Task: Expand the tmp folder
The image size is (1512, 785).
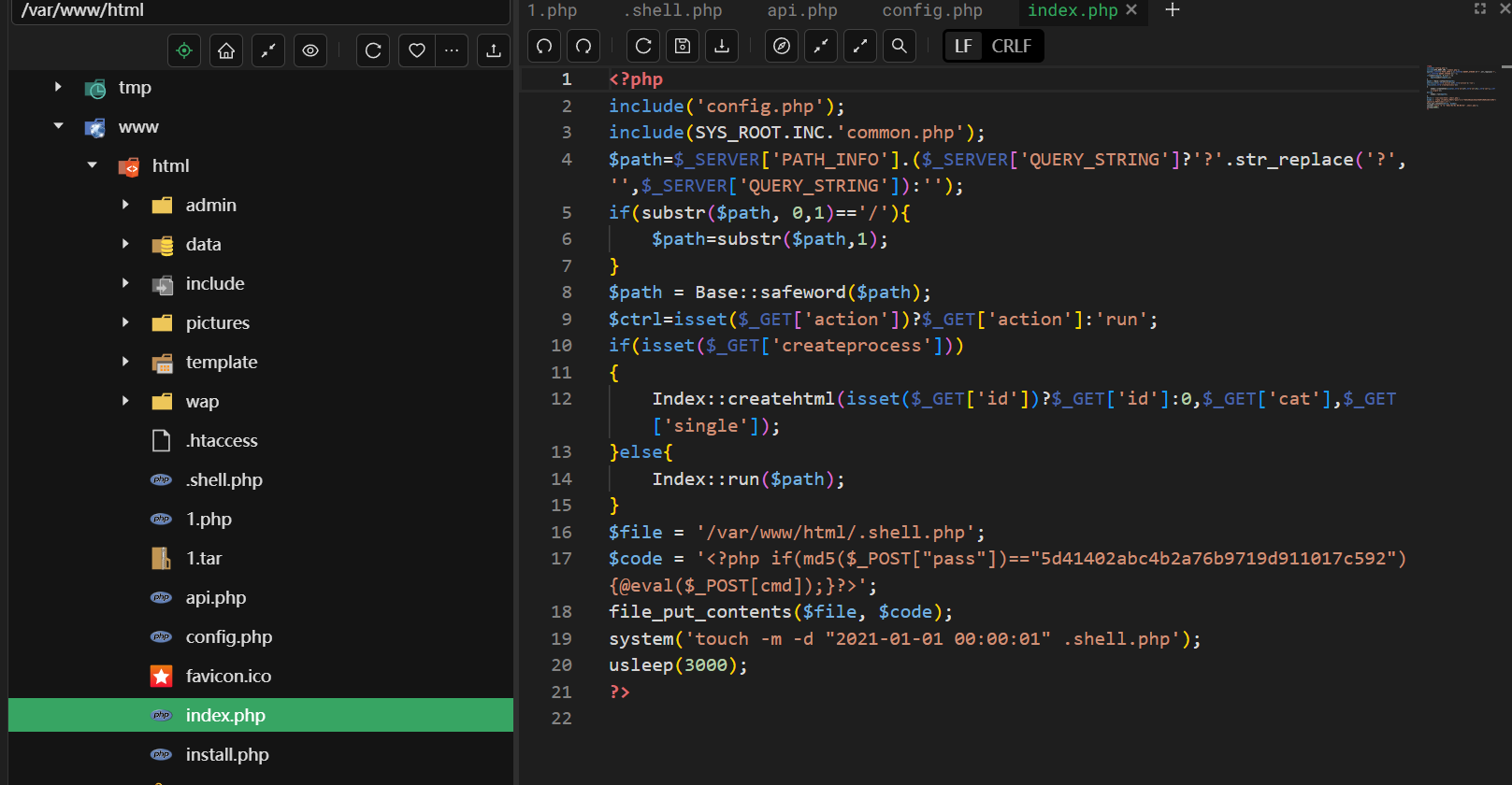Action: tap(58, 87)
